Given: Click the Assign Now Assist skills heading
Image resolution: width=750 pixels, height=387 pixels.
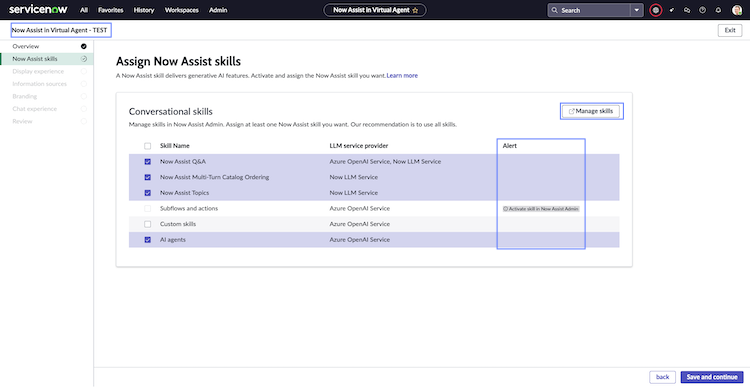Looking at the screenshot, I should [178, 61].
